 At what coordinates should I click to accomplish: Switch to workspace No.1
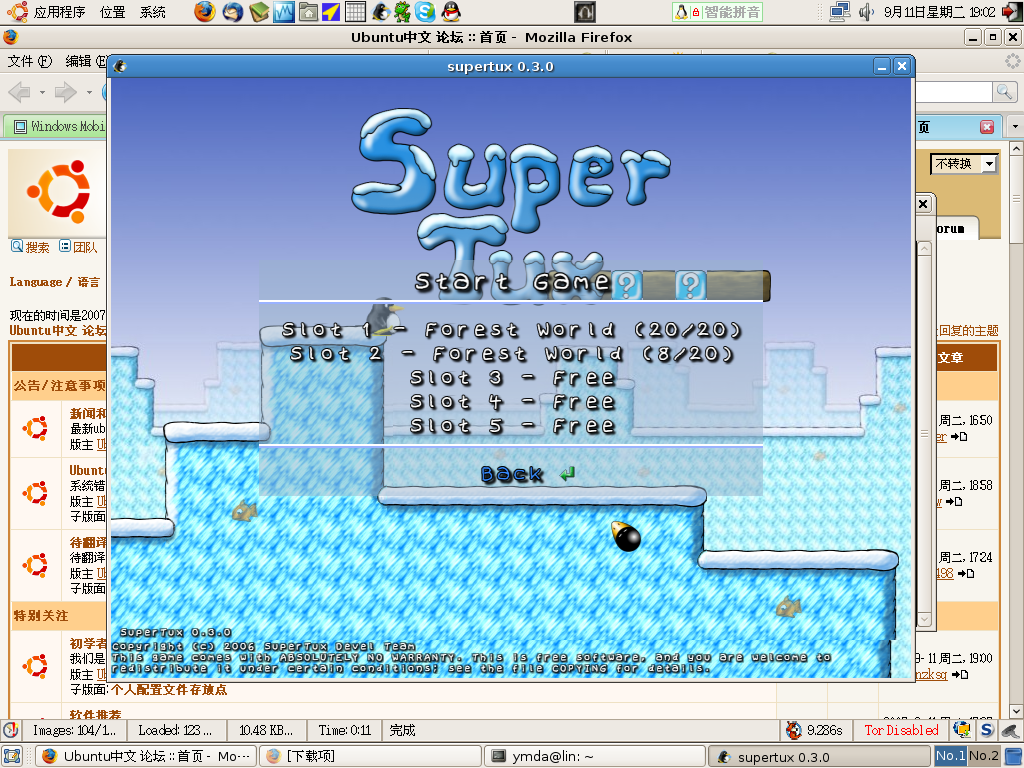point(950,756)
